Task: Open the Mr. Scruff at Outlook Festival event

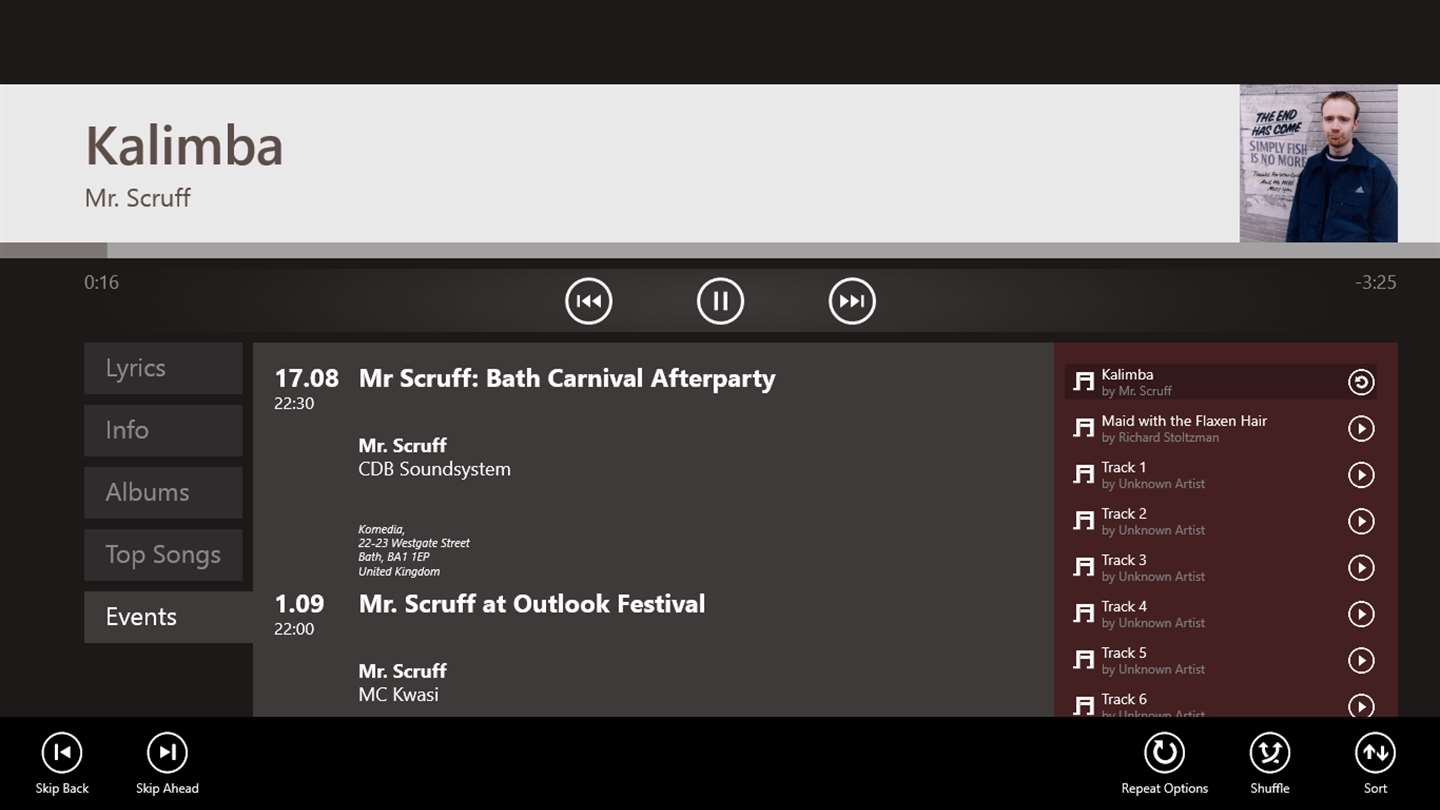Action: [532, 604]
